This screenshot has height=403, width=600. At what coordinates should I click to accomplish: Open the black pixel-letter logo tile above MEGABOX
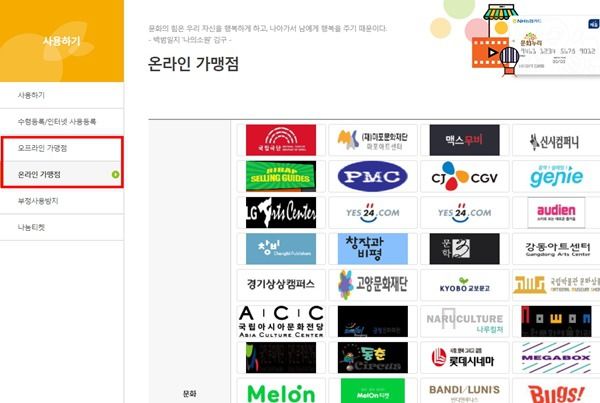coord(556,321)
